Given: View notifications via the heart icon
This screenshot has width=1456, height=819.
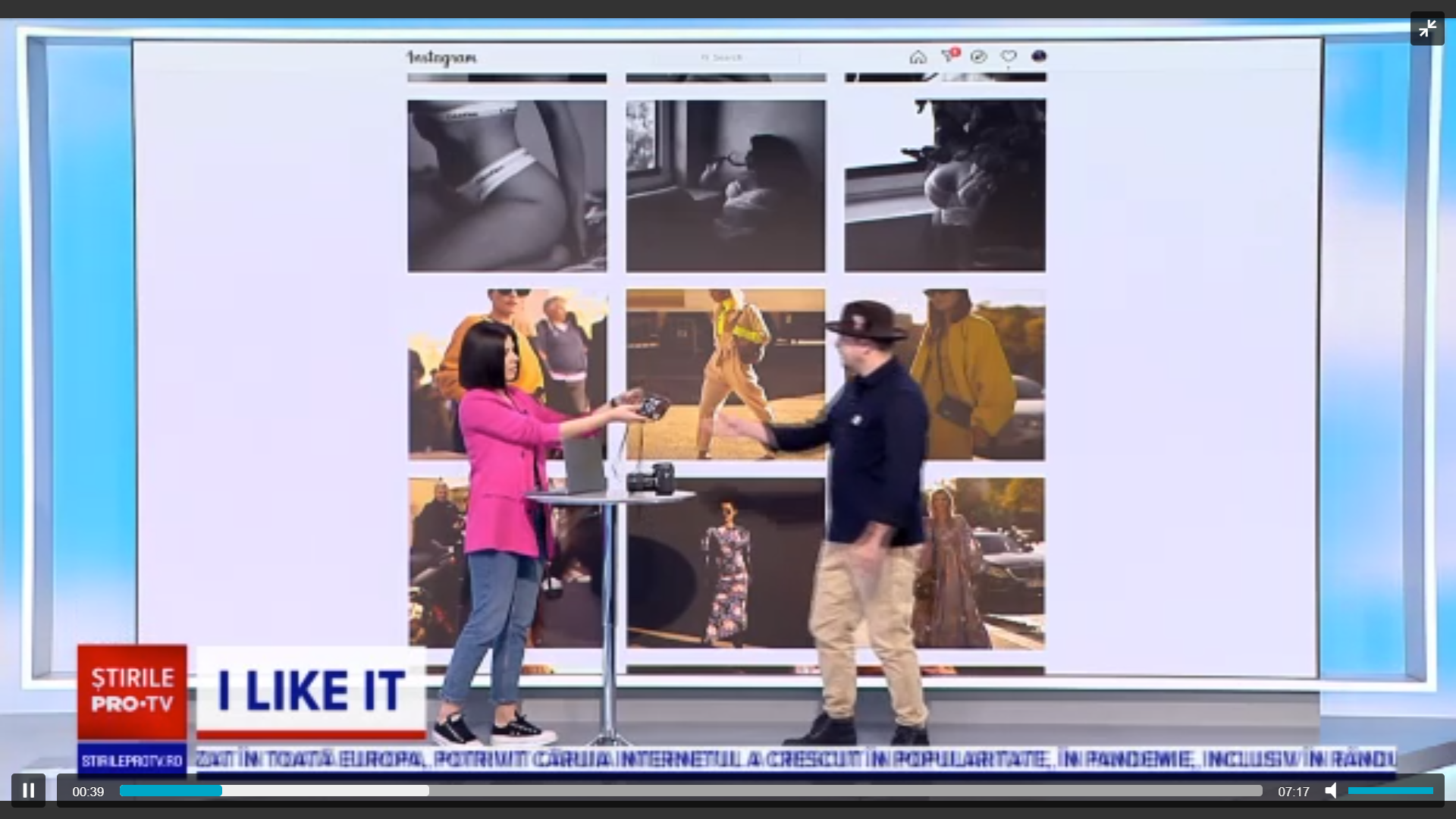Looking at the screenshot, I should pyautogui.click(x=1009, y=56).
